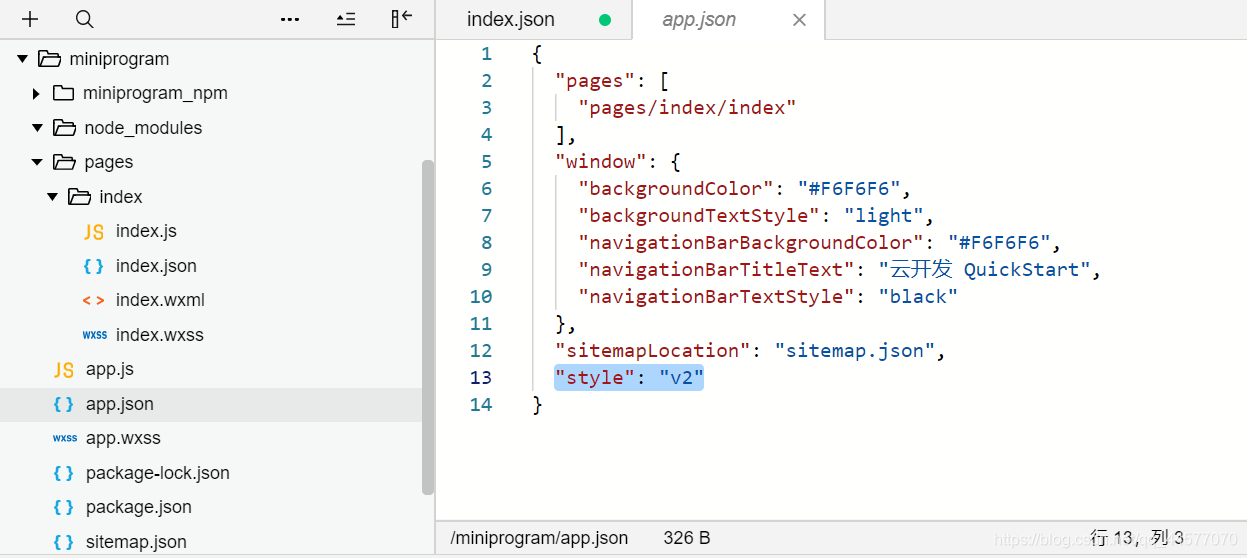1247x558 pixels.
Task: Click the 326 B file size in status bar
Action: tap(687, 538)
